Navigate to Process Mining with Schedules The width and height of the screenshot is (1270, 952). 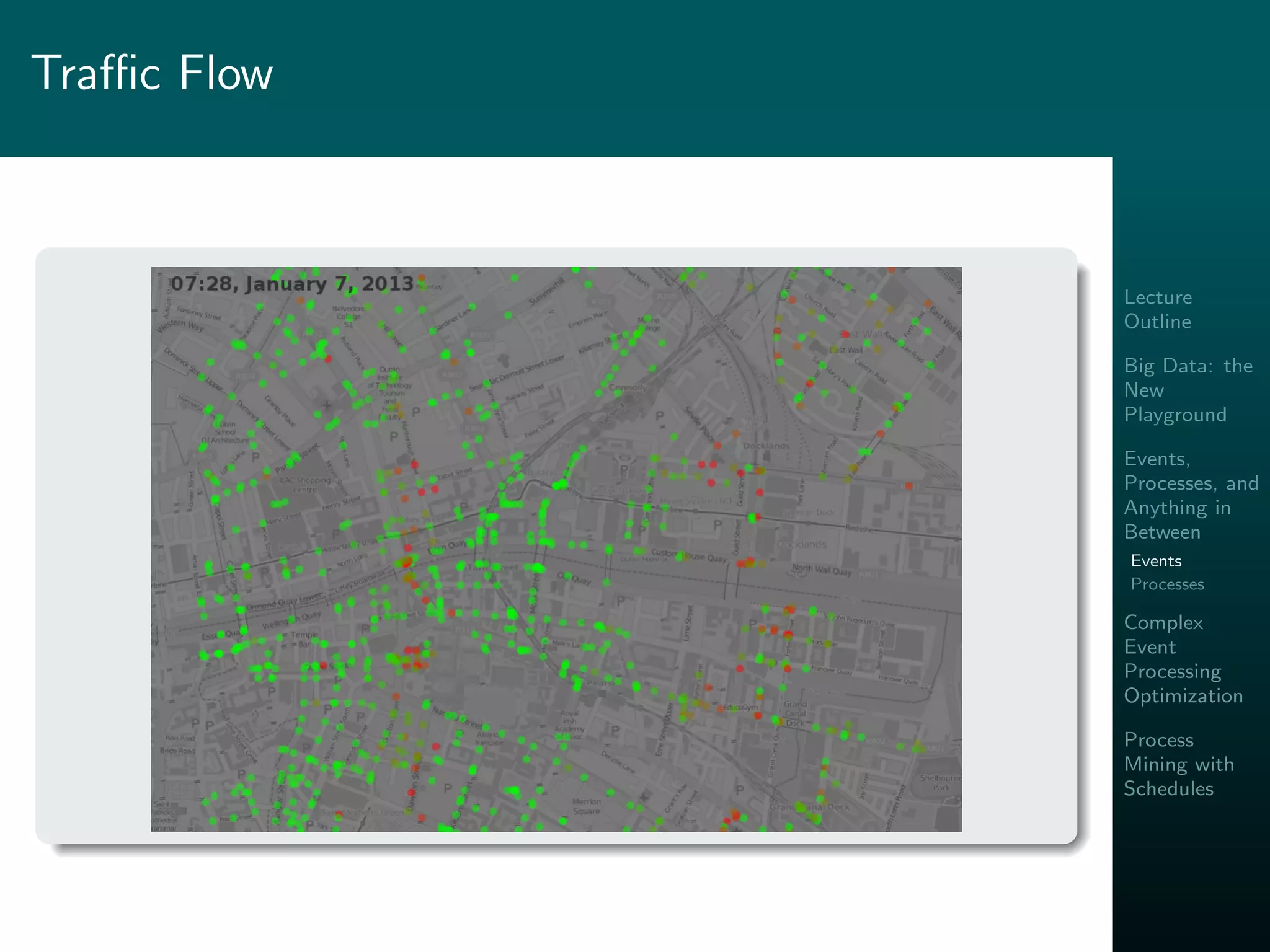[x=1178, y=764]
